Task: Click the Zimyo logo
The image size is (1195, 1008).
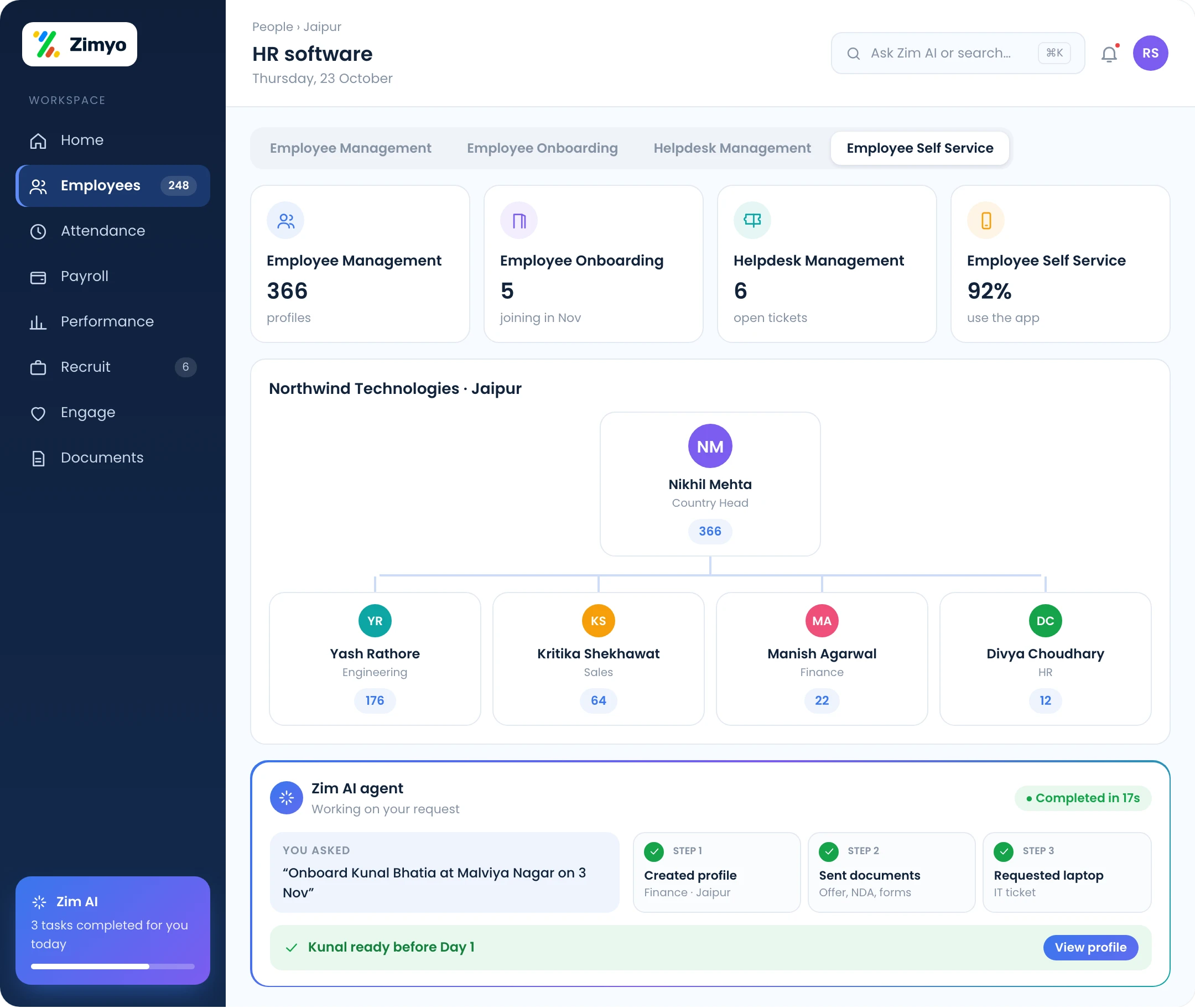Action: [80, 45]
